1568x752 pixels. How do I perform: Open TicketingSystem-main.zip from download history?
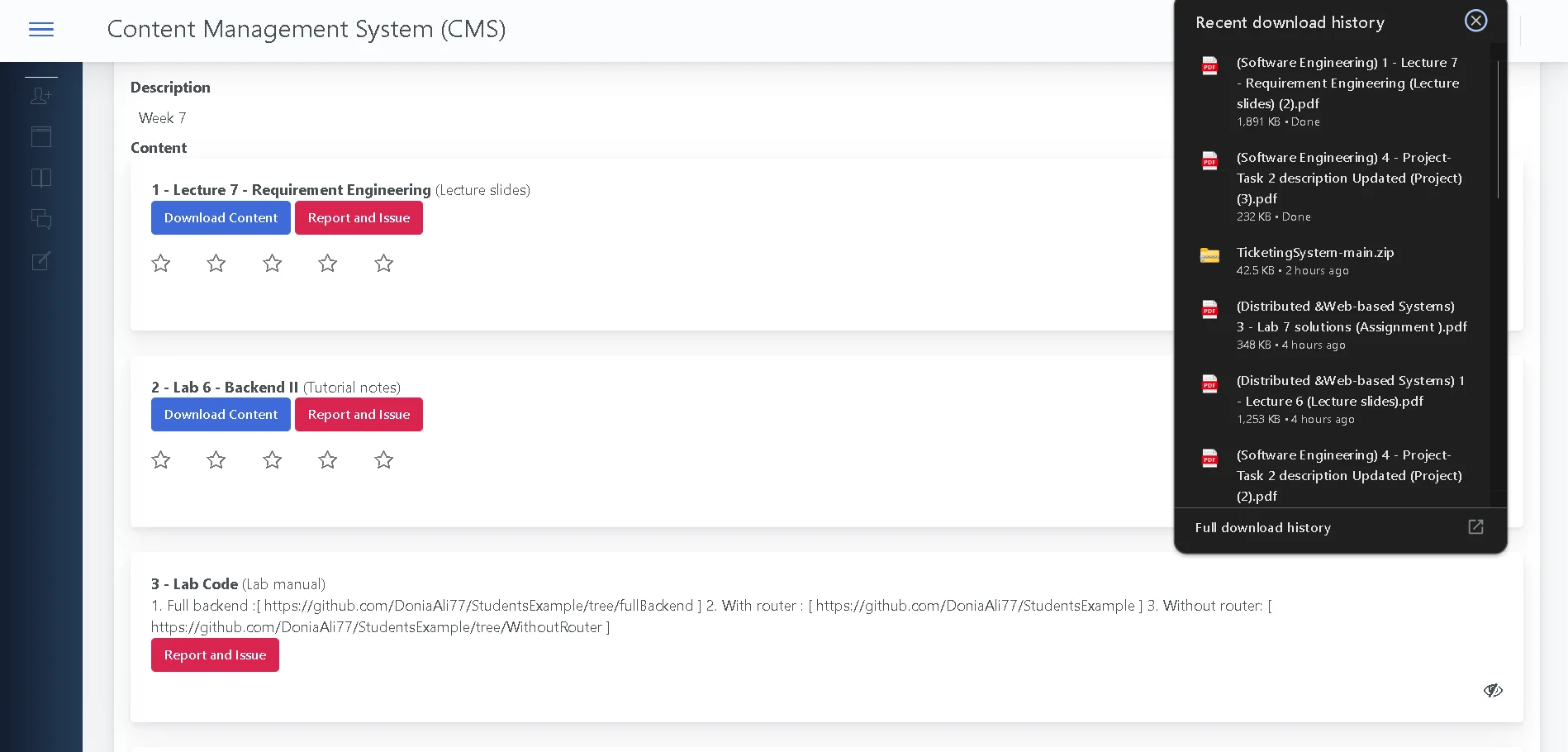1314,253
